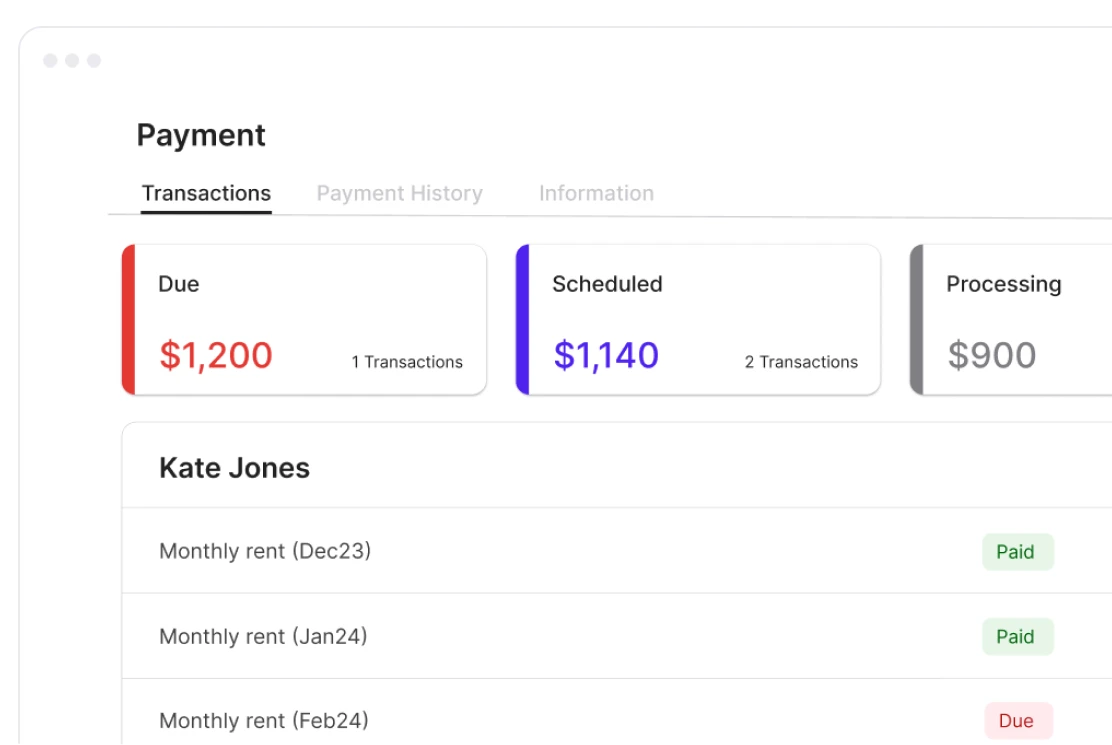1112x745 pixels.
Task: Open the "1 Transactions" link on Due card
Action: pos(407,362)
